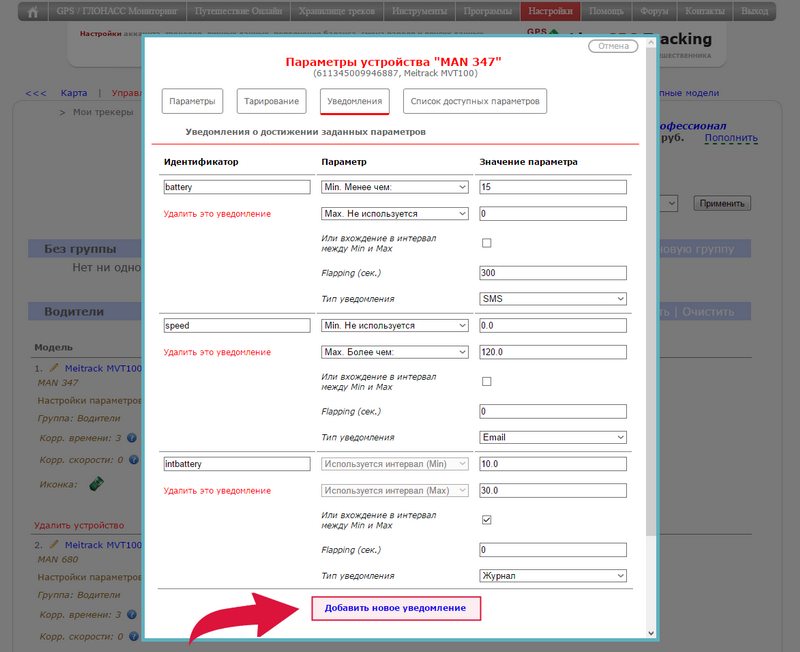Click the Flapping input field with value 300
The height and width of the screenshot is (652, 800).
coord(553,273)
